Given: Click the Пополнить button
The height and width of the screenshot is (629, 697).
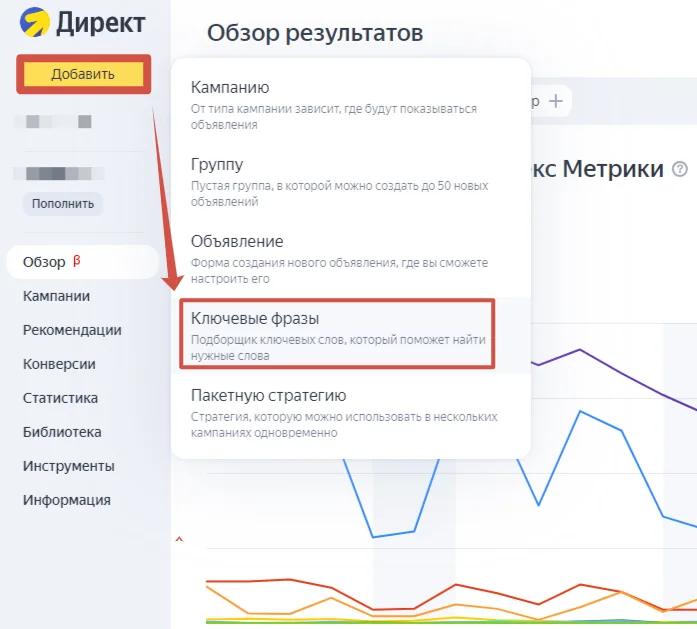Looking at the screenshot, I should coord(63,204).
